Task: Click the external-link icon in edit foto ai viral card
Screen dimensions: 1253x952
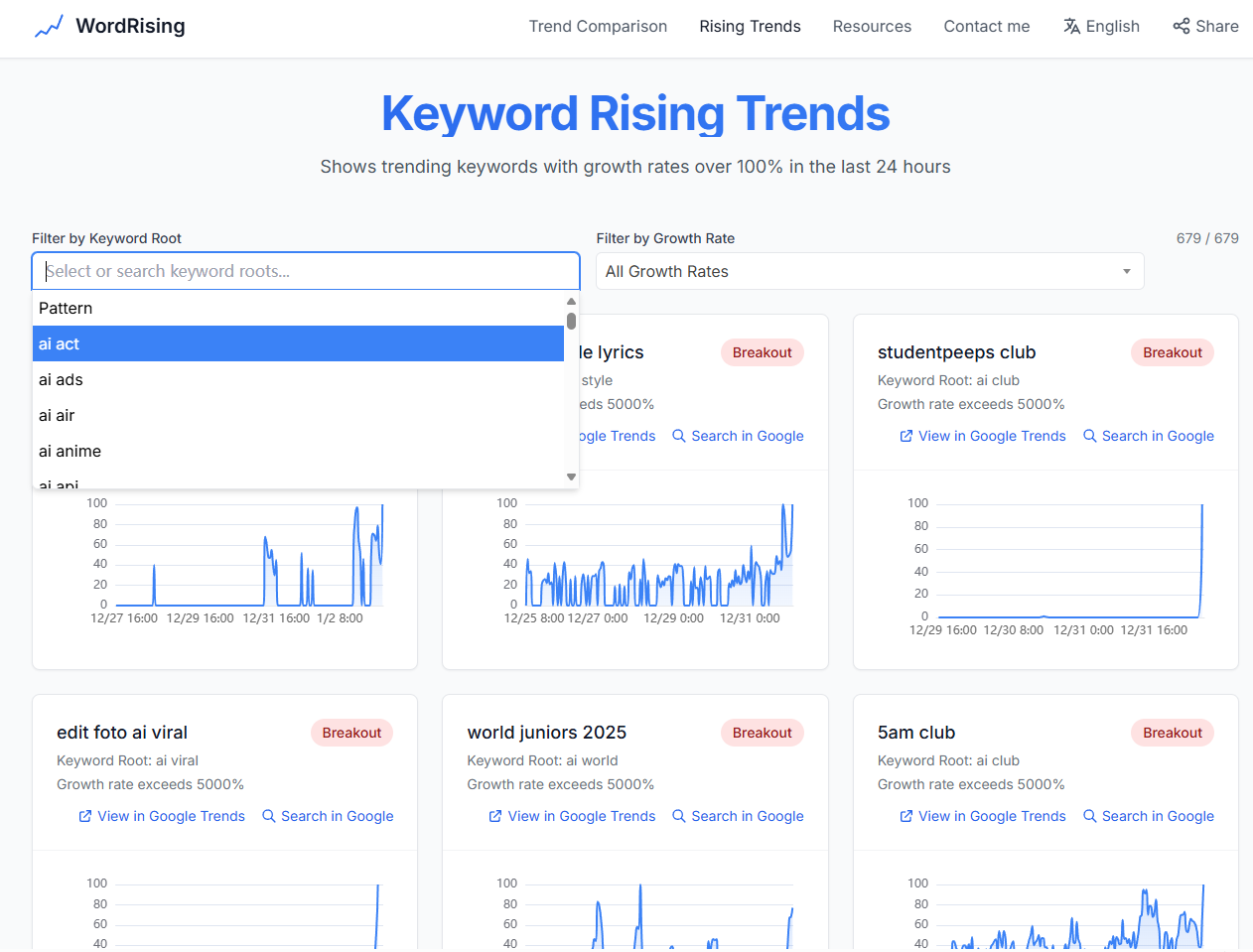Action: point(85,816)
